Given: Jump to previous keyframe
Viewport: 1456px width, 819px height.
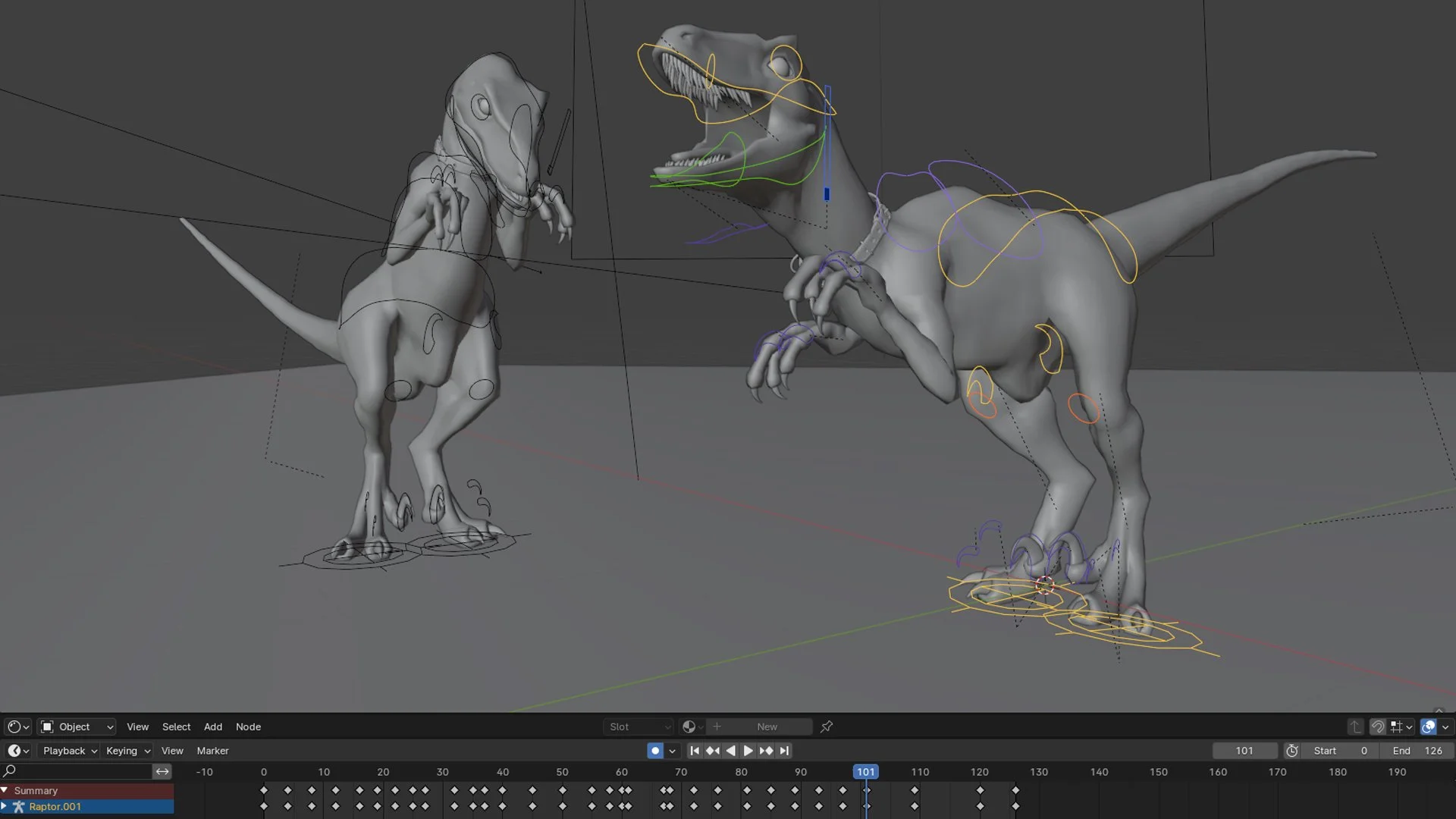Looking at the screenshot, I should tap(713, 751).
